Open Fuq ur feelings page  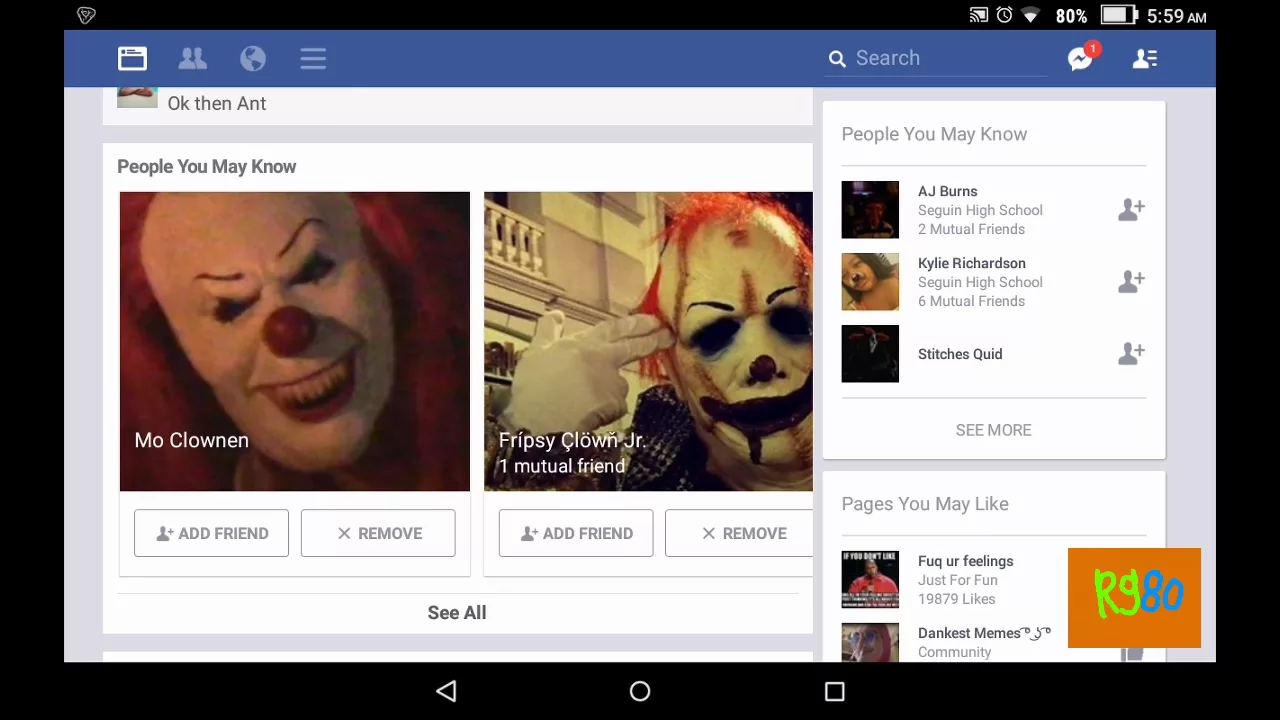[965, 561]
